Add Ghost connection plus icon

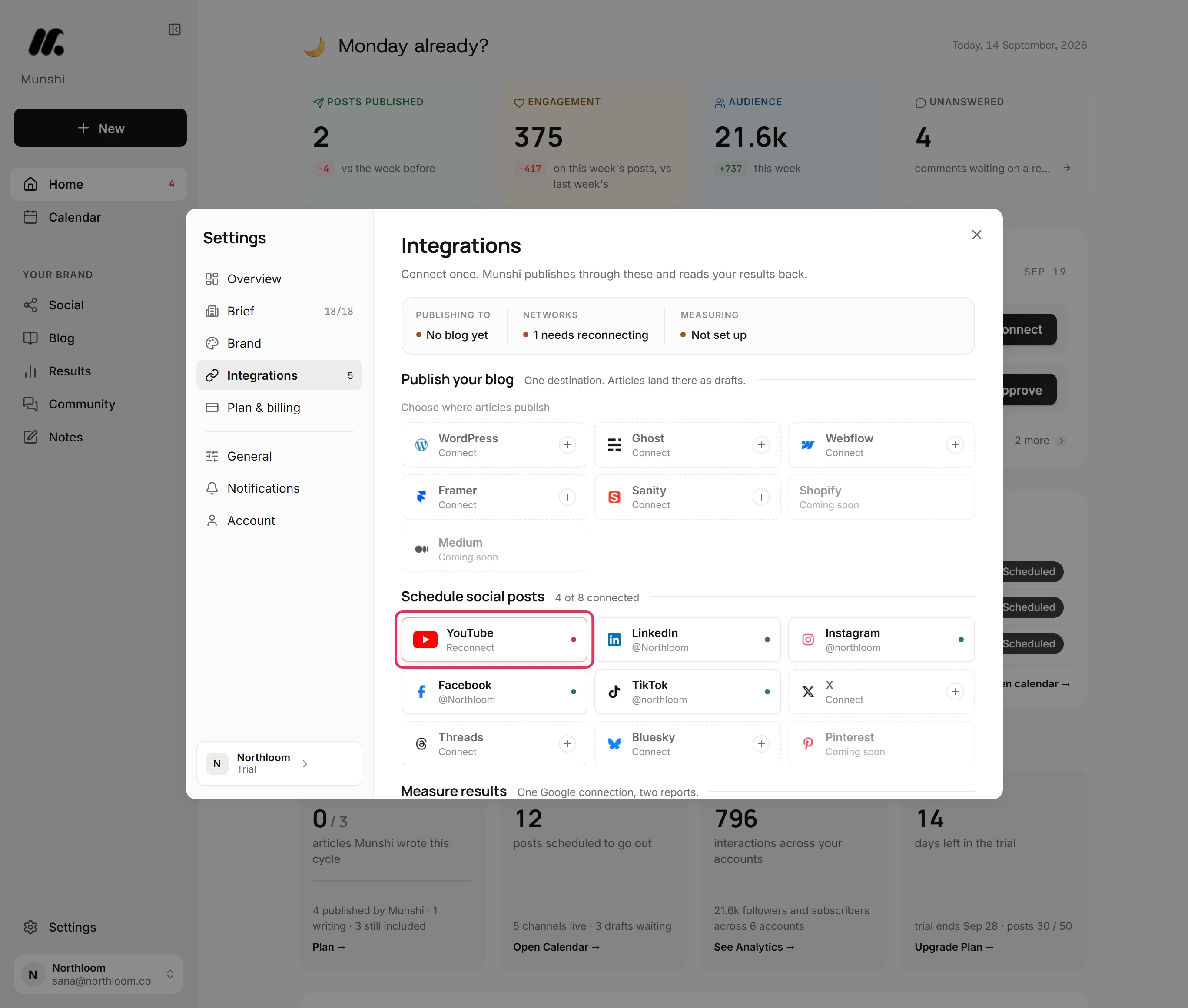click(x=760, y=444)
